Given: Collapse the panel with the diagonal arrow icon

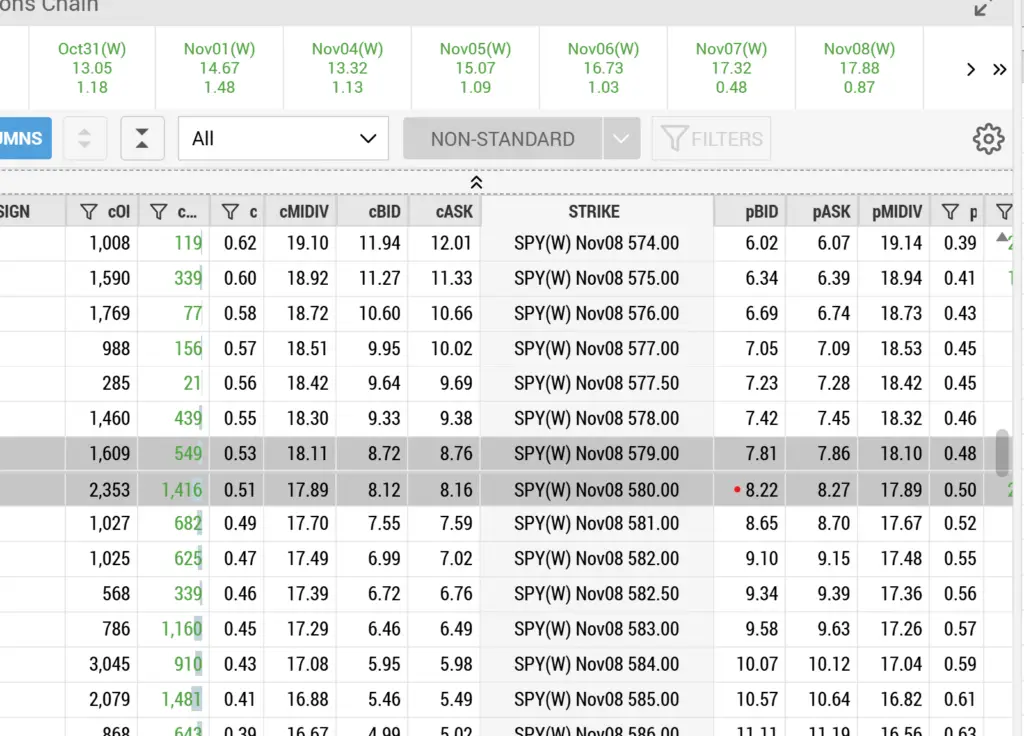Looking at the screenshot, I should tap(982, 8).
